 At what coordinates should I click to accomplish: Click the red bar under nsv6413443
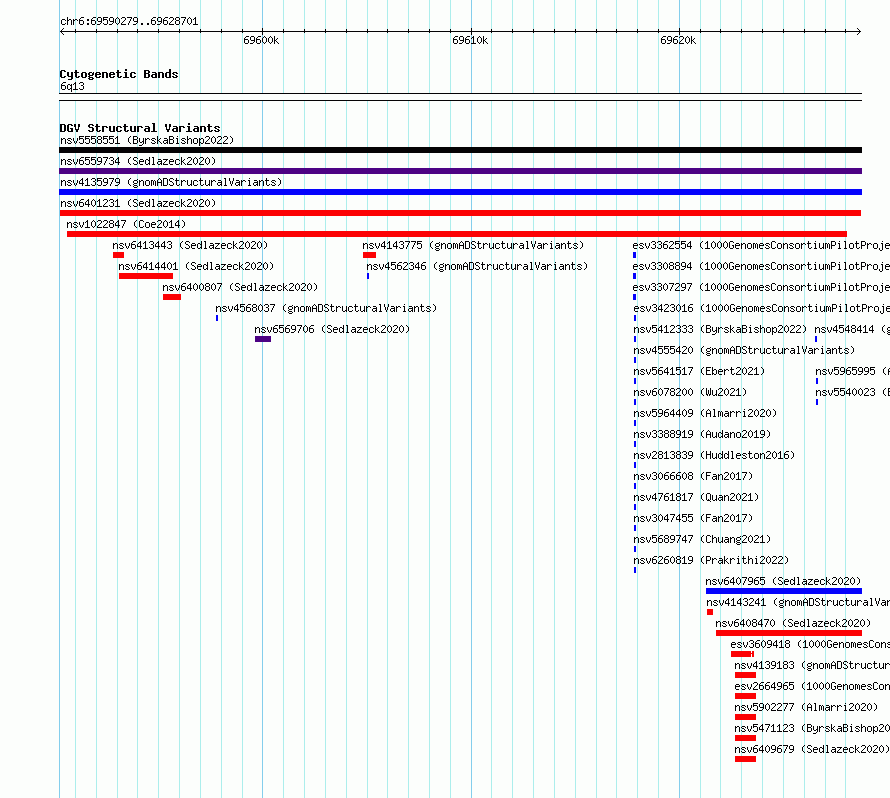coord(118,255)
